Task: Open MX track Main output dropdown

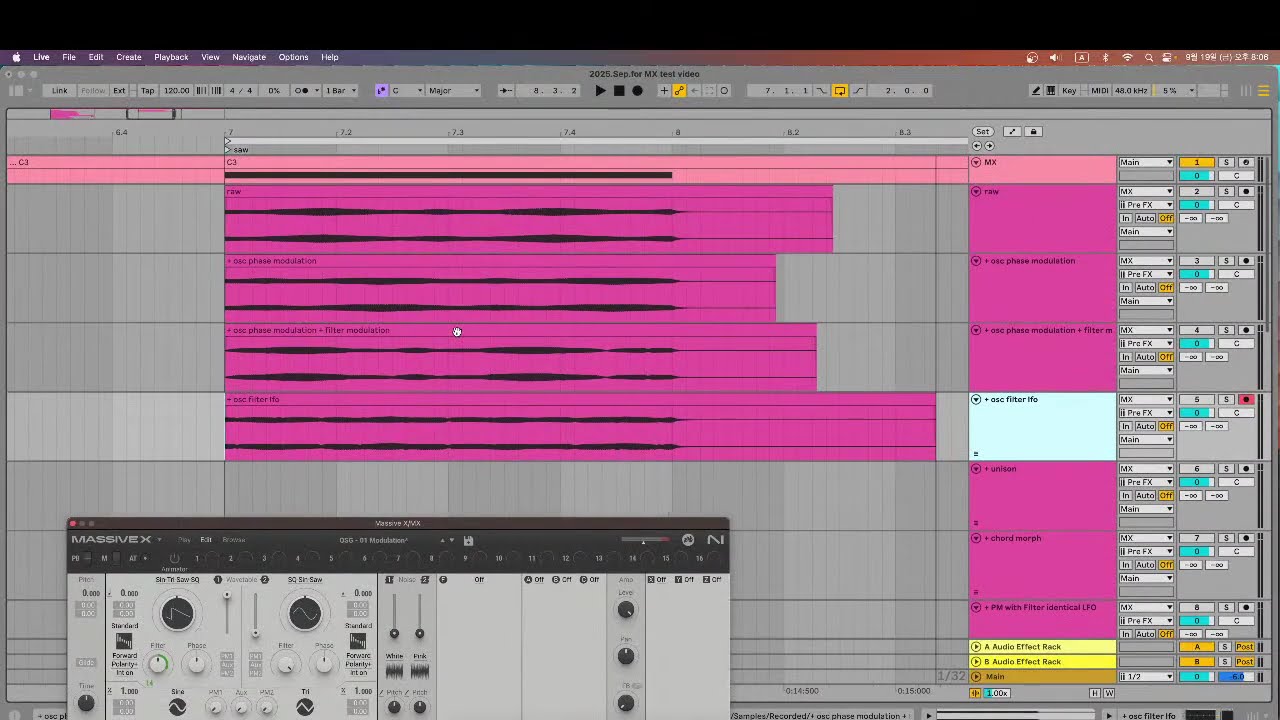Action: pos(1146,162)
